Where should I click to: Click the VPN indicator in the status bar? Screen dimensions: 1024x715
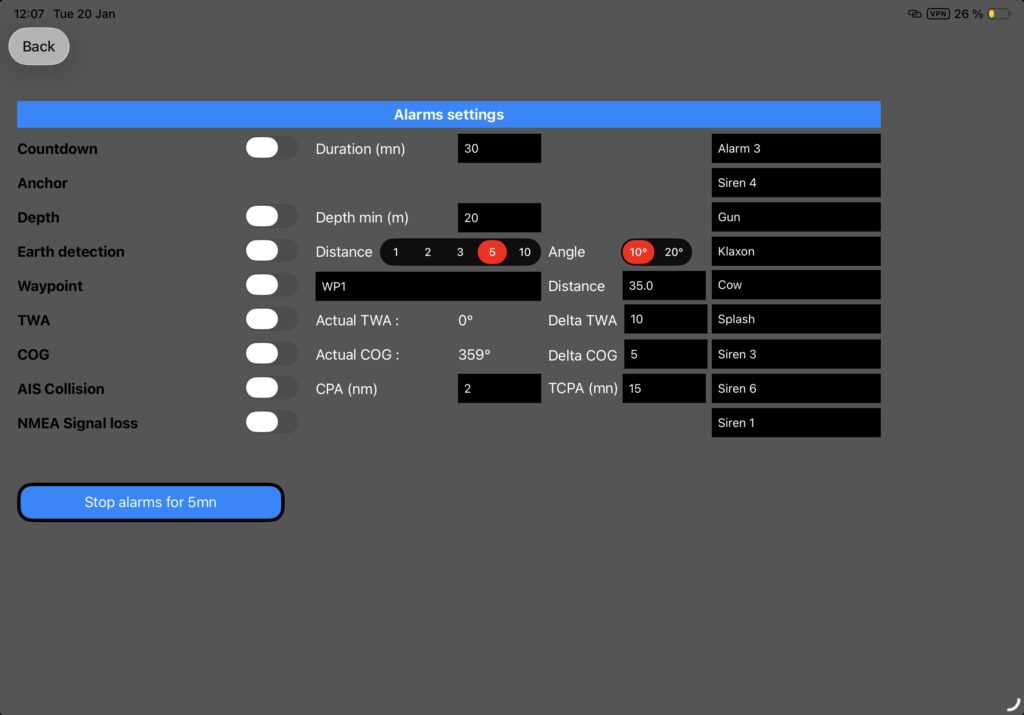[x=938, y=13]
